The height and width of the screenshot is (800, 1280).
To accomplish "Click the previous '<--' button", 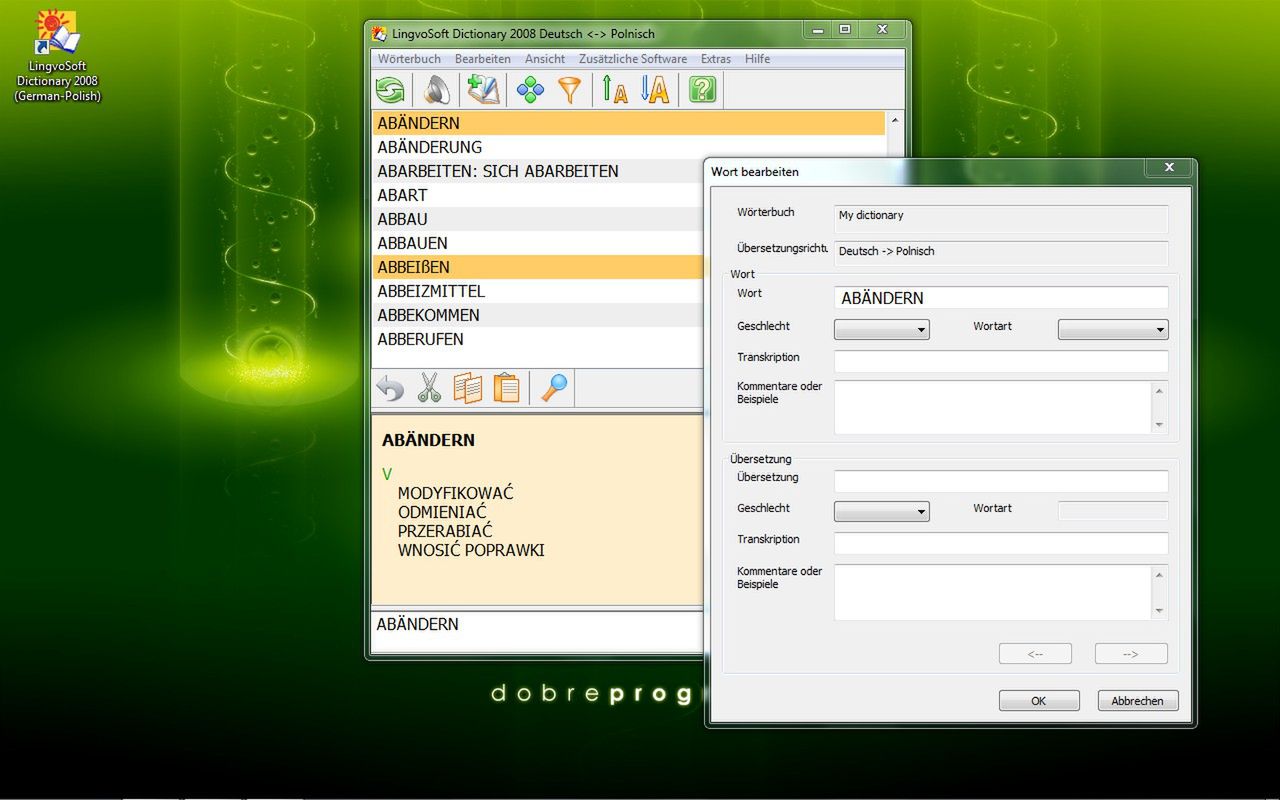I will click(x=1035, y=653).
